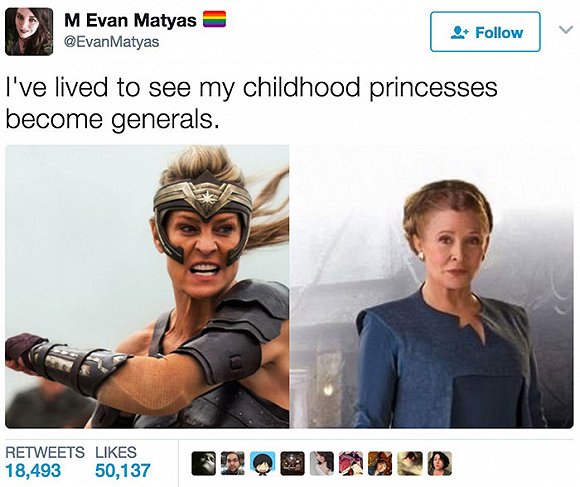This screenshot has width=580, height=487.
Task: Click the fifth liker avatar in row
Action: click(x=322, y=463)
